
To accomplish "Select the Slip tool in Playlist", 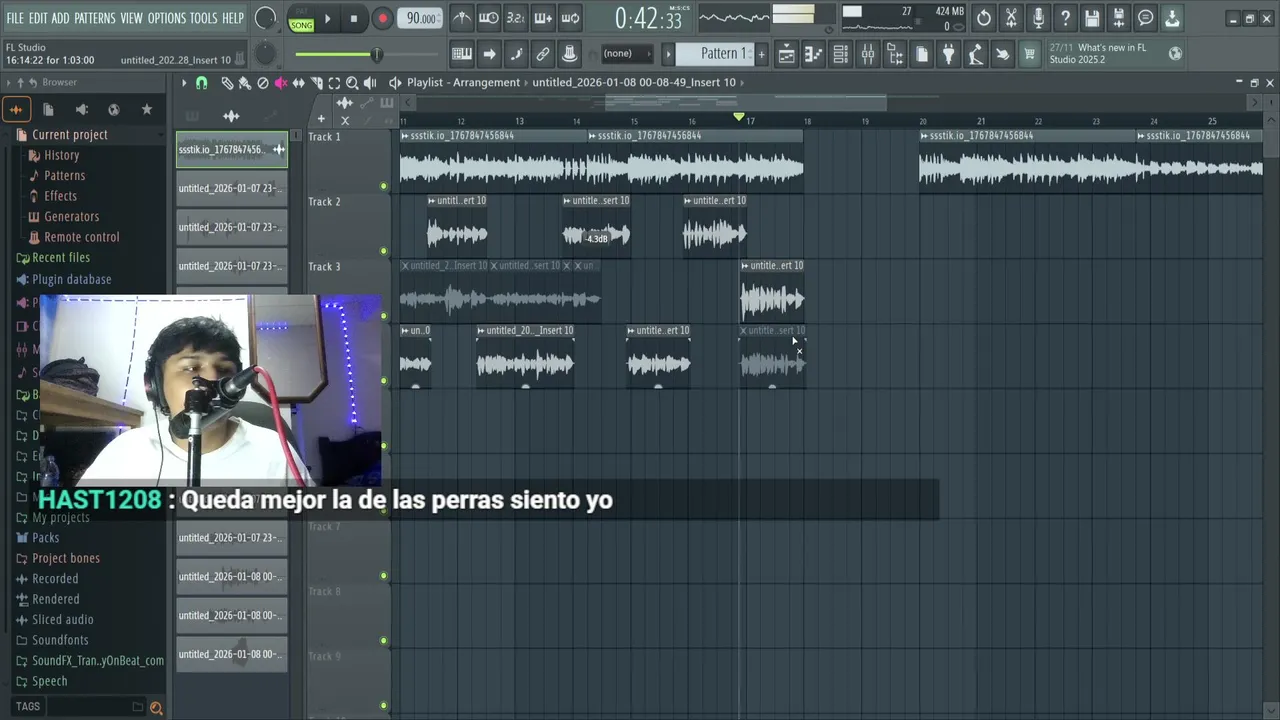I will click(x=299, y=83).
